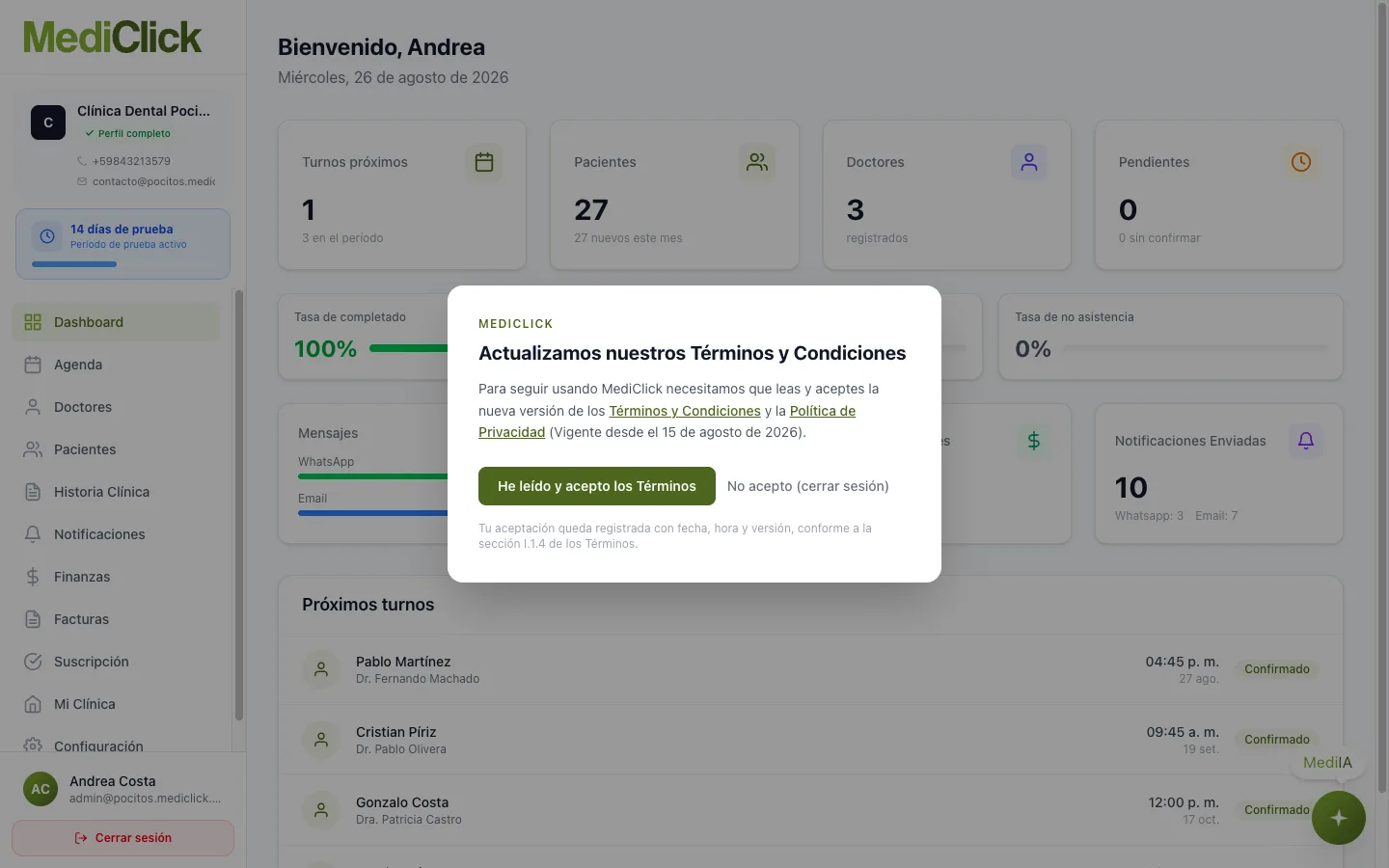This screenshot has width=1389, height=868.
Task: Click the sidebar menu scrollbar
Action: 239,504
